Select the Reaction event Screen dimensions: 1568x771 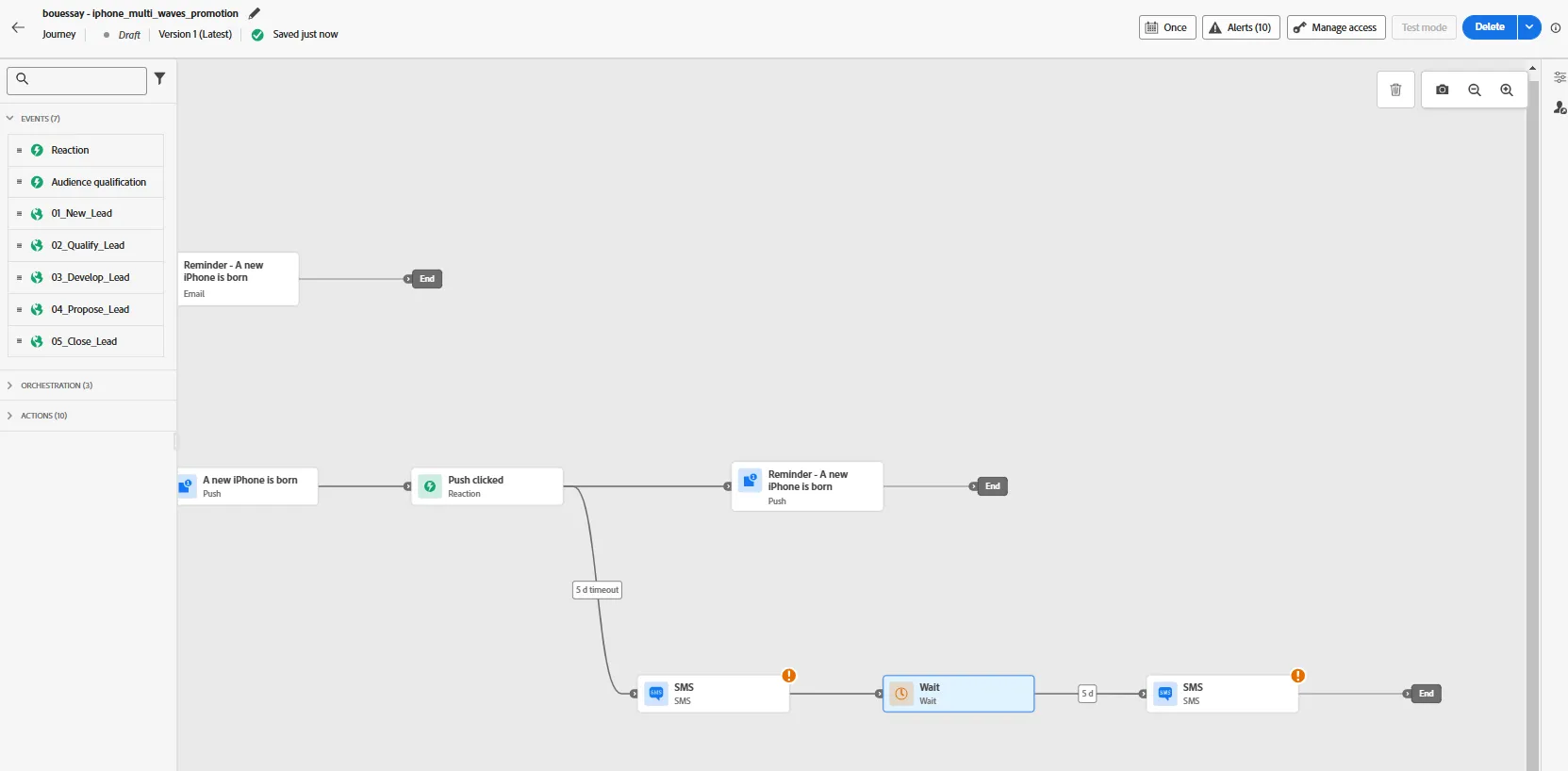point(86,150)
